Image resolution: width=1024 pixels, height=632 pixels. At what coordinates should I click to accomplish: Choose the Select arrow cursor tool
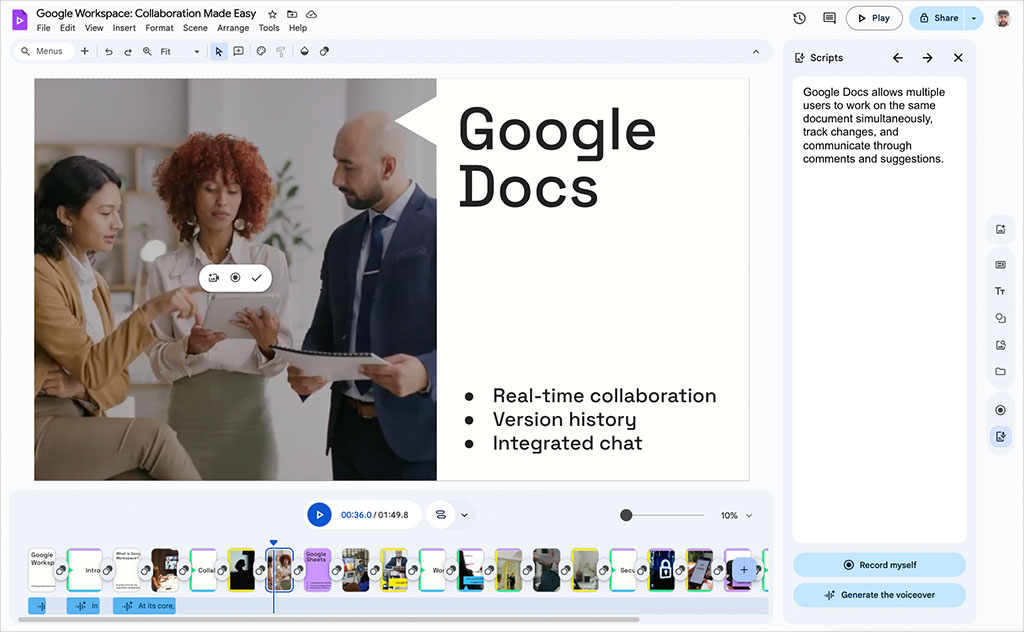tap(219, 51)
